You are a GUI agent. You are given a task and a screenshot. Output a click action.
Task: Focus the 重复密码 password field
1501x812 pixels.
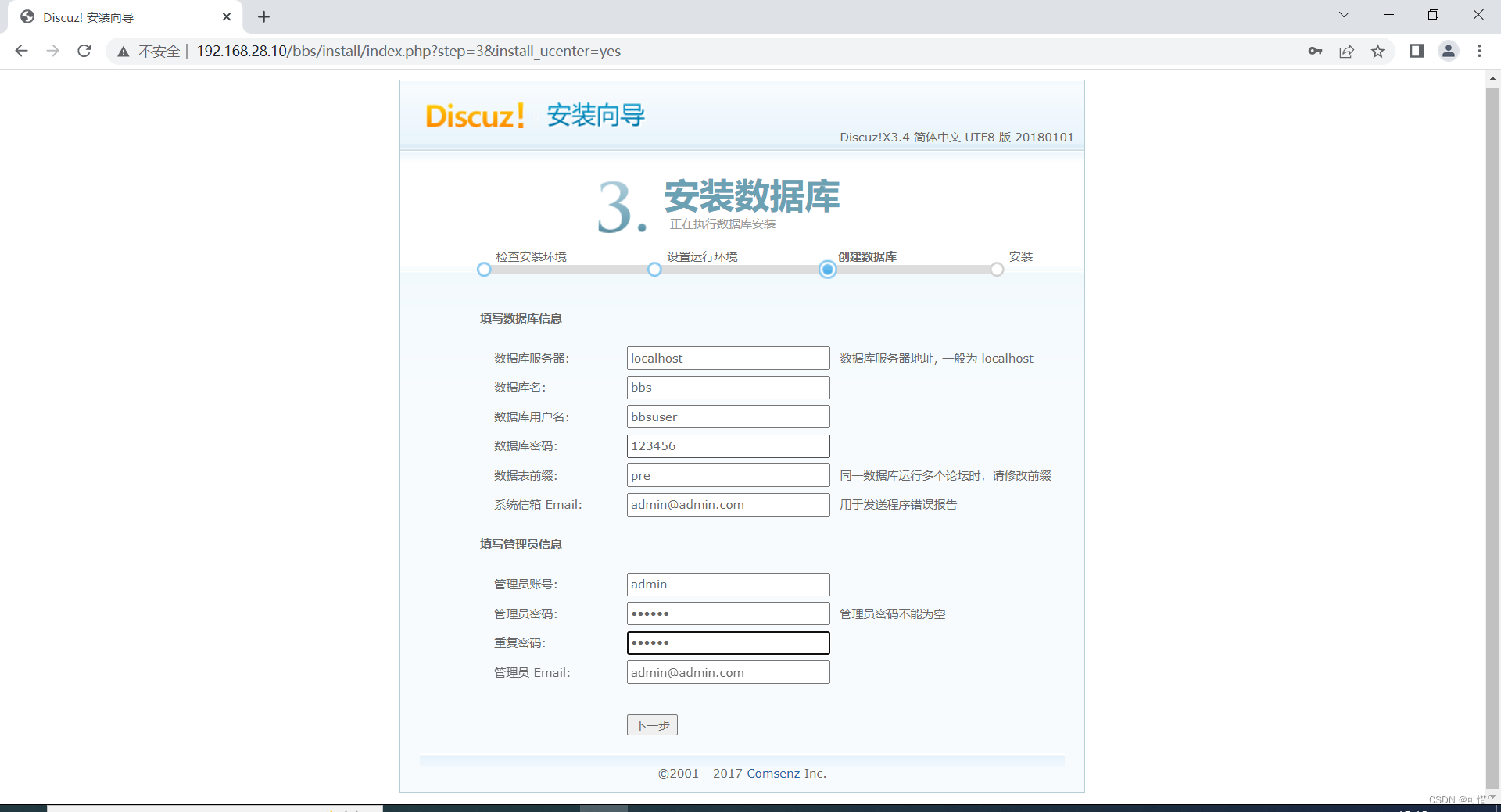[728, 643]
